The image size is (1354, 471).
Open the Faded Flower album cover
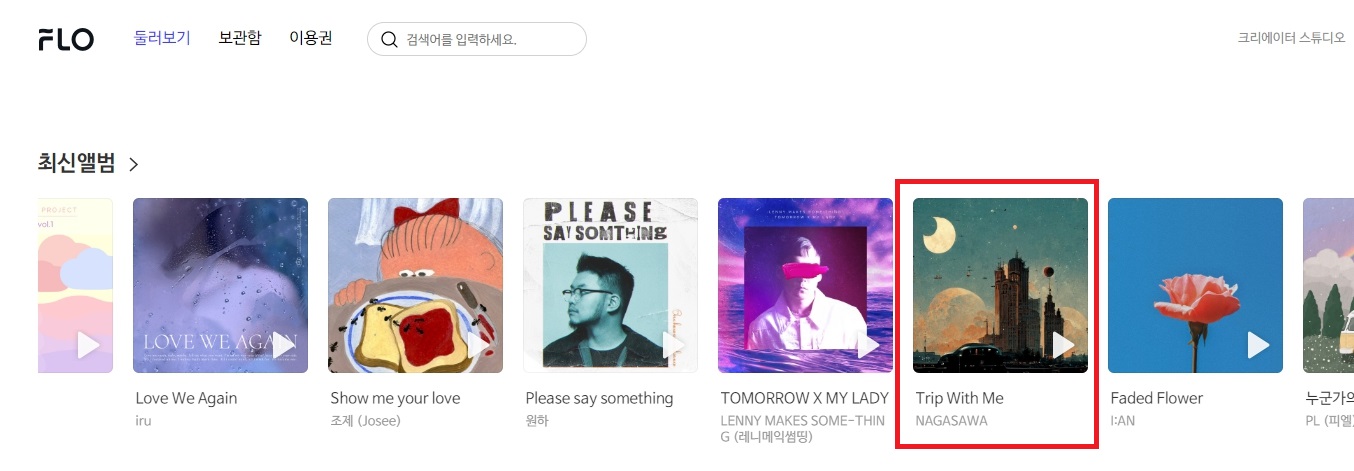tap(1195, 285)
